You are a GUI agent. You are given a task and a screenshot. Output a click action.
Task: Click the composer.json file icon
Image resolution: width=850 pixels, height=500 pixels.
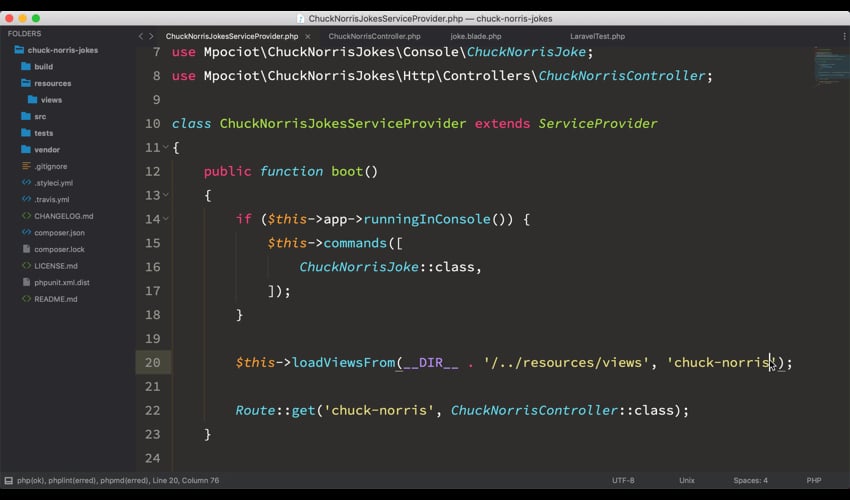tap(26, 232)
